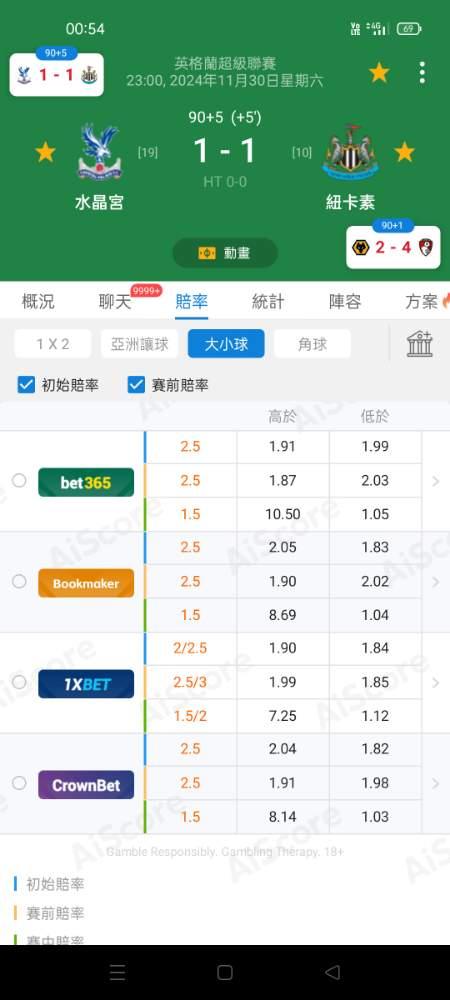The height and width of the screenshot is (1000, 450).
Task: Click bet365 over odds 10.50
Action: 283,514
